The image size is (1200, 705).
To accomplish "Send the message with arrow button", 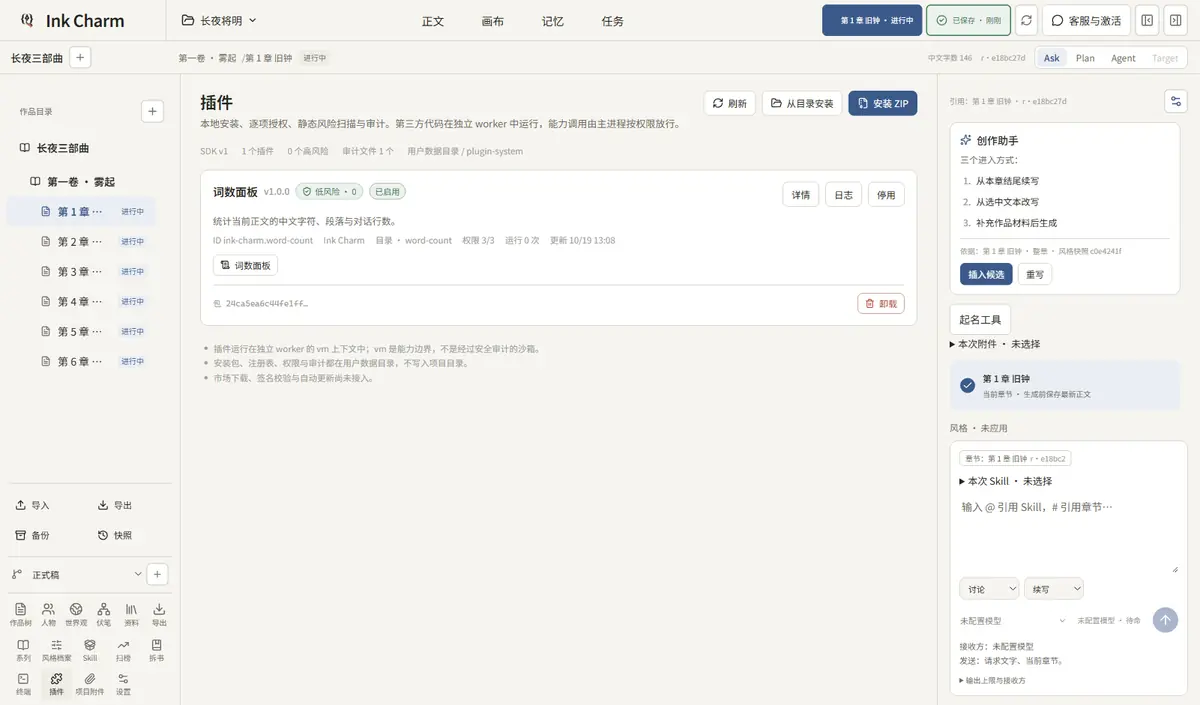I will coord(1165,620).
